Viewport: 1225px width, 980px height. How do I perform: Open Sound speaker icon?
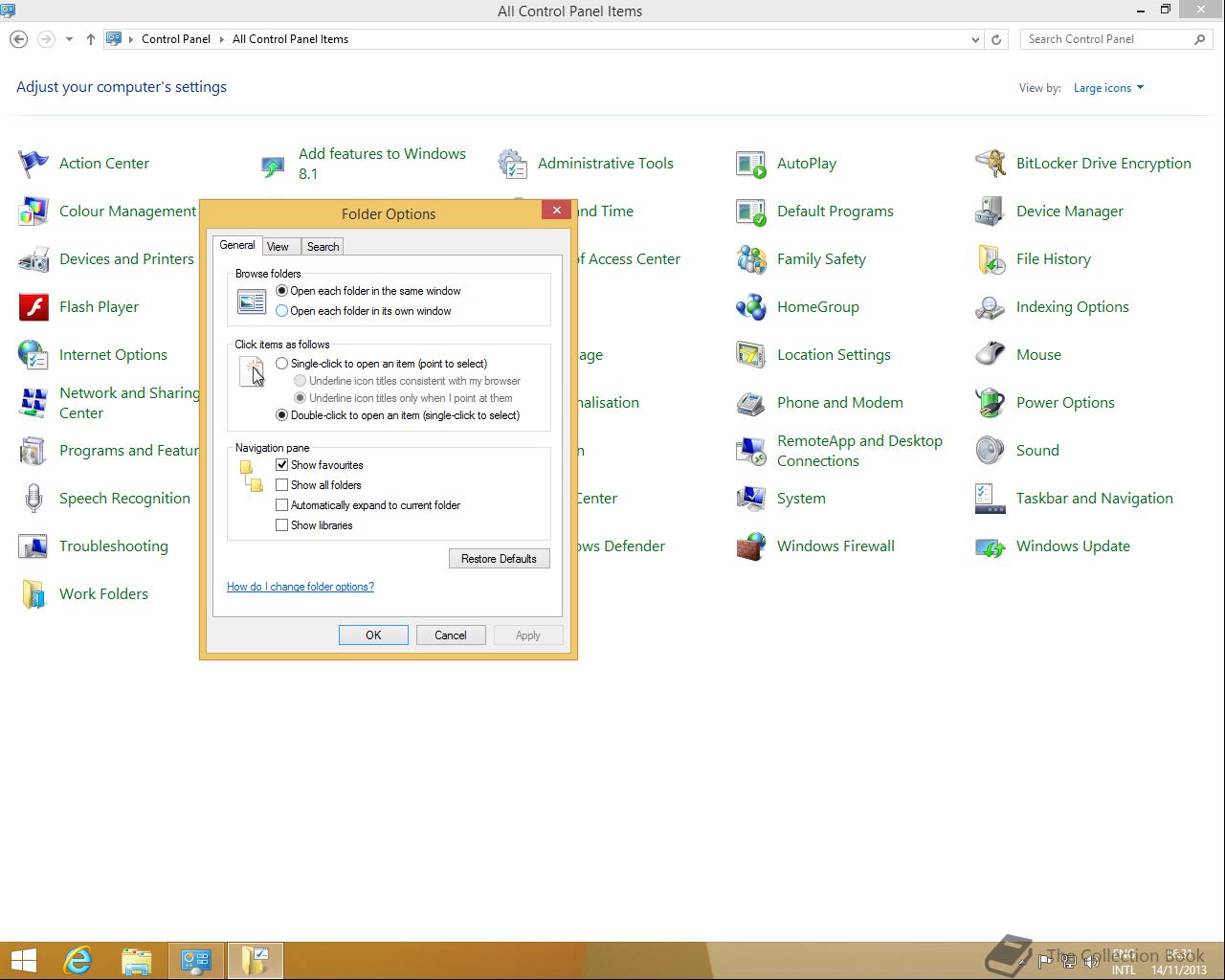click(991, 451)
